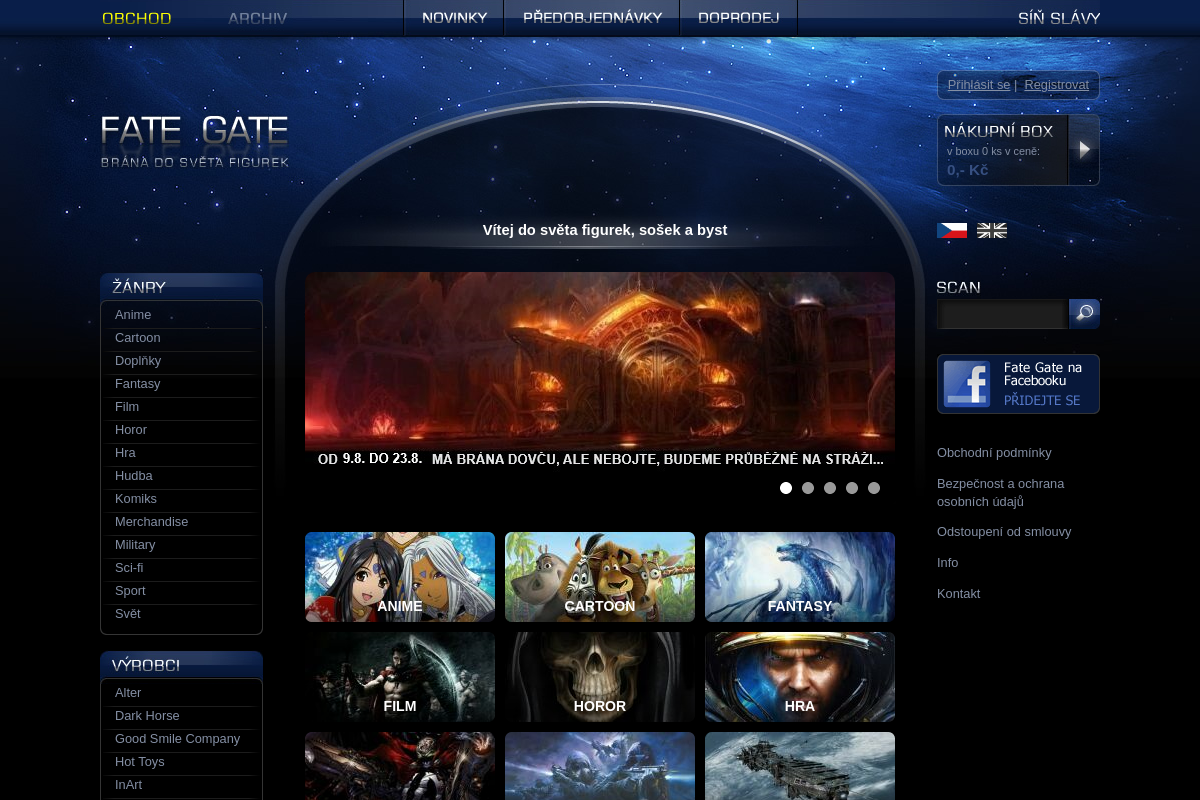The image size is (1200, 800).
Task: Open the FILM category thumbnail
Action: click(400, 677)
